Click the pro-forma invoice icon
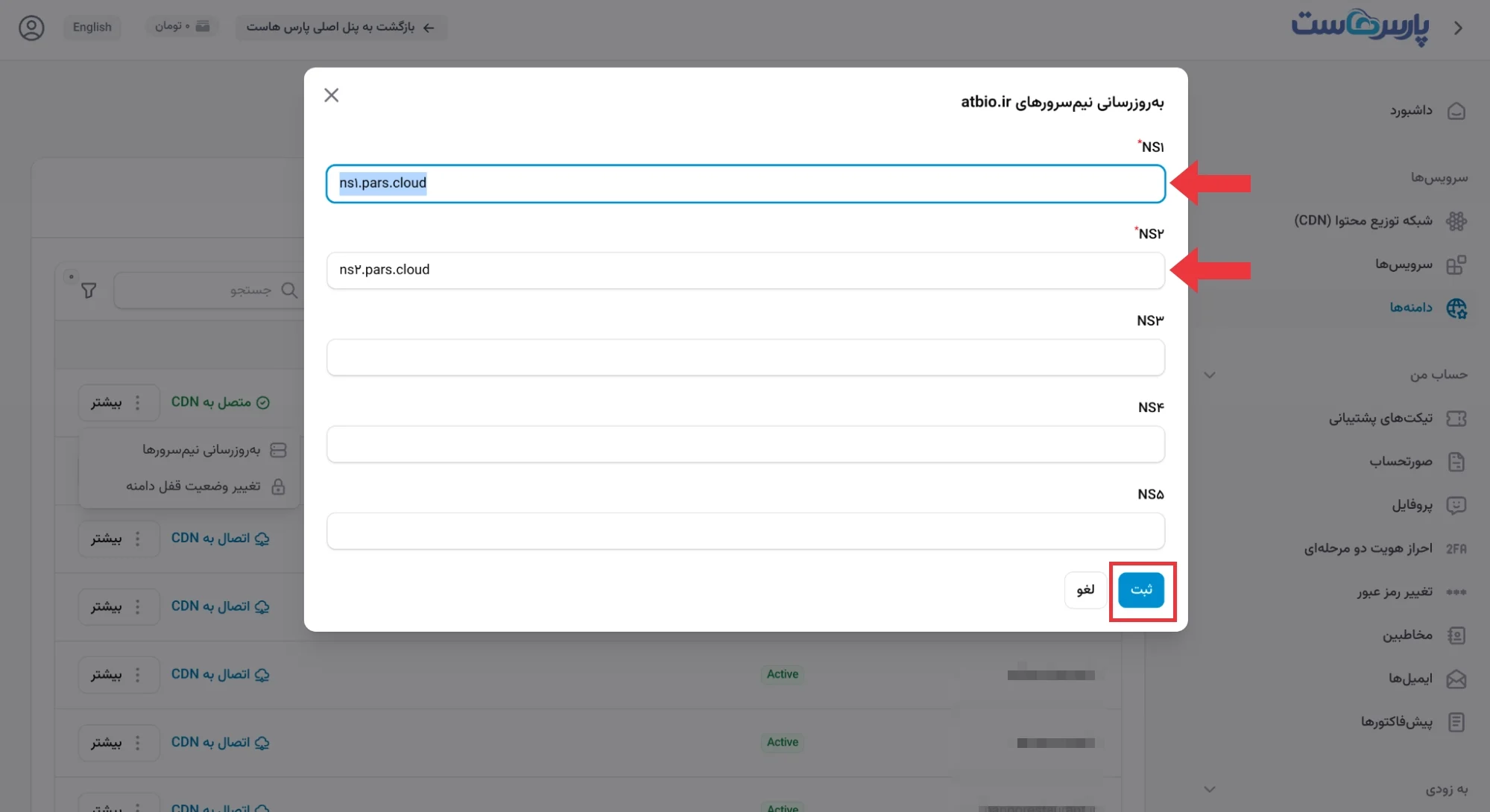 [x=1456, y=722]
